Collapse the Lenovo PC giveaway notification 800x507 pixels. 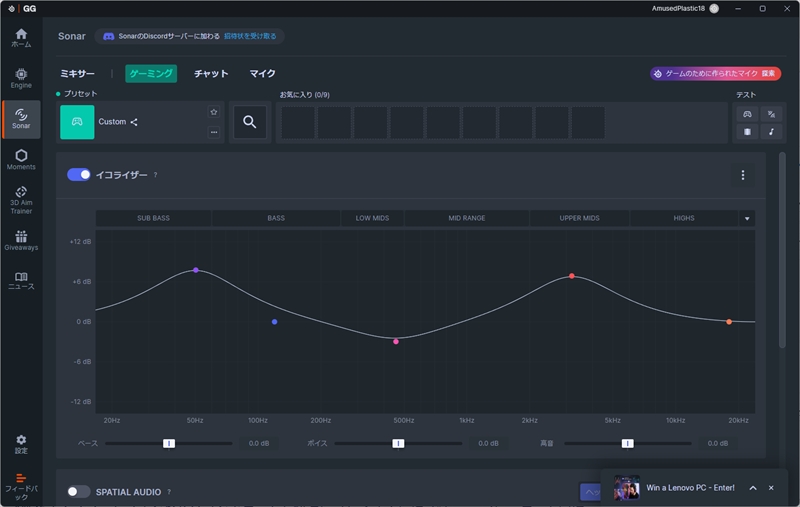tap(752, 488)
